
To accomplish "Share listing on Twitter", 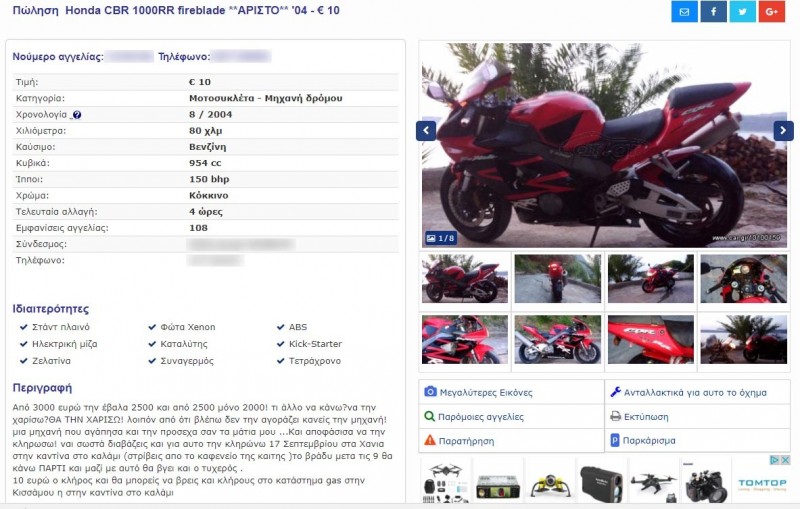I will coord(742,11).
